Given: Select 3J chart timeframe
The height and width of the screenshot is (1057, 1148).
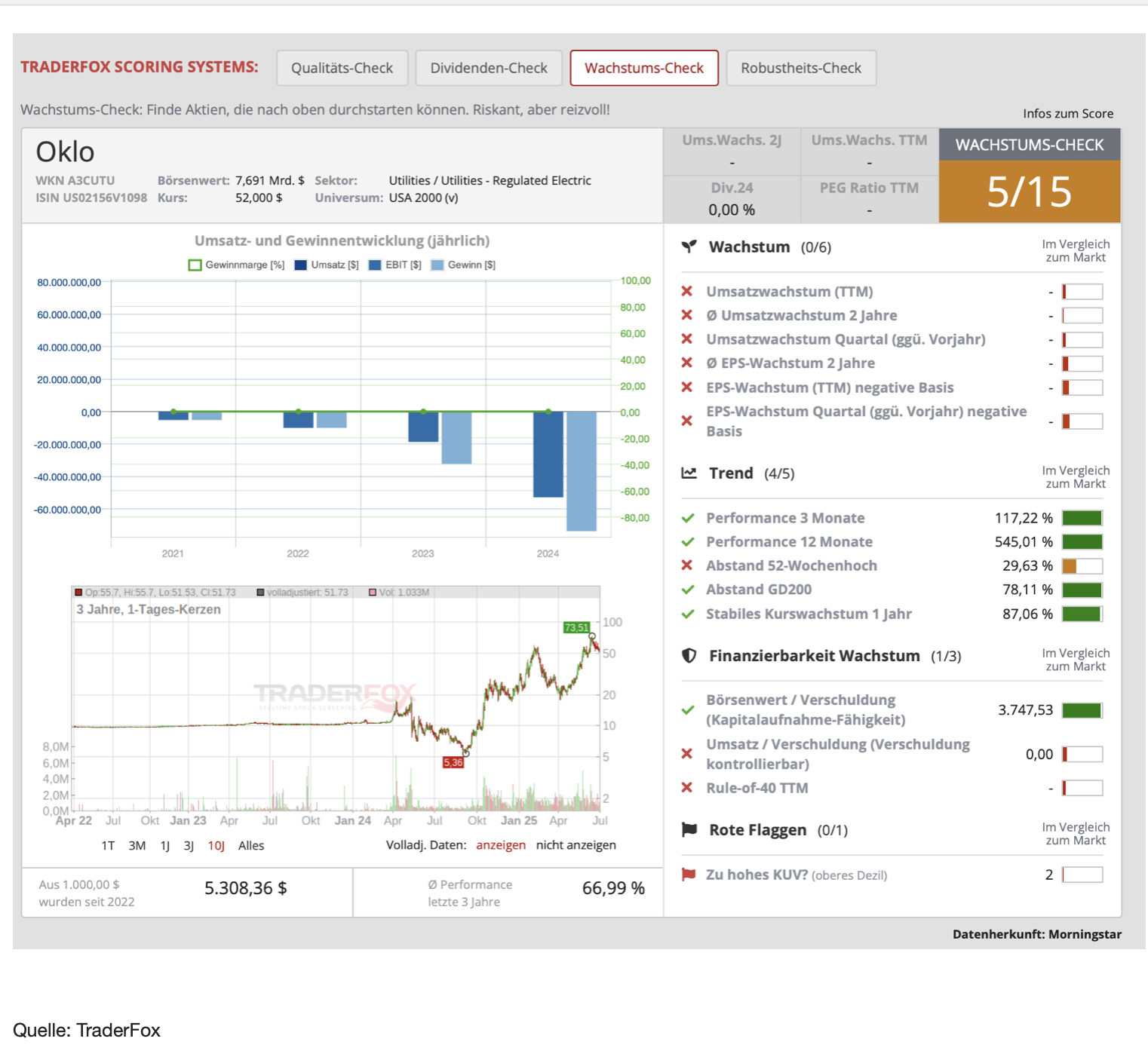Looking at the screenshot, I should (189, 846).
